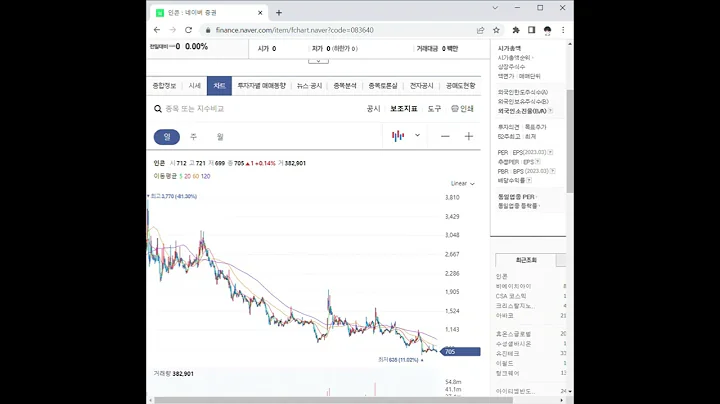Open the 공매도현황 tab

click(461, 86)
